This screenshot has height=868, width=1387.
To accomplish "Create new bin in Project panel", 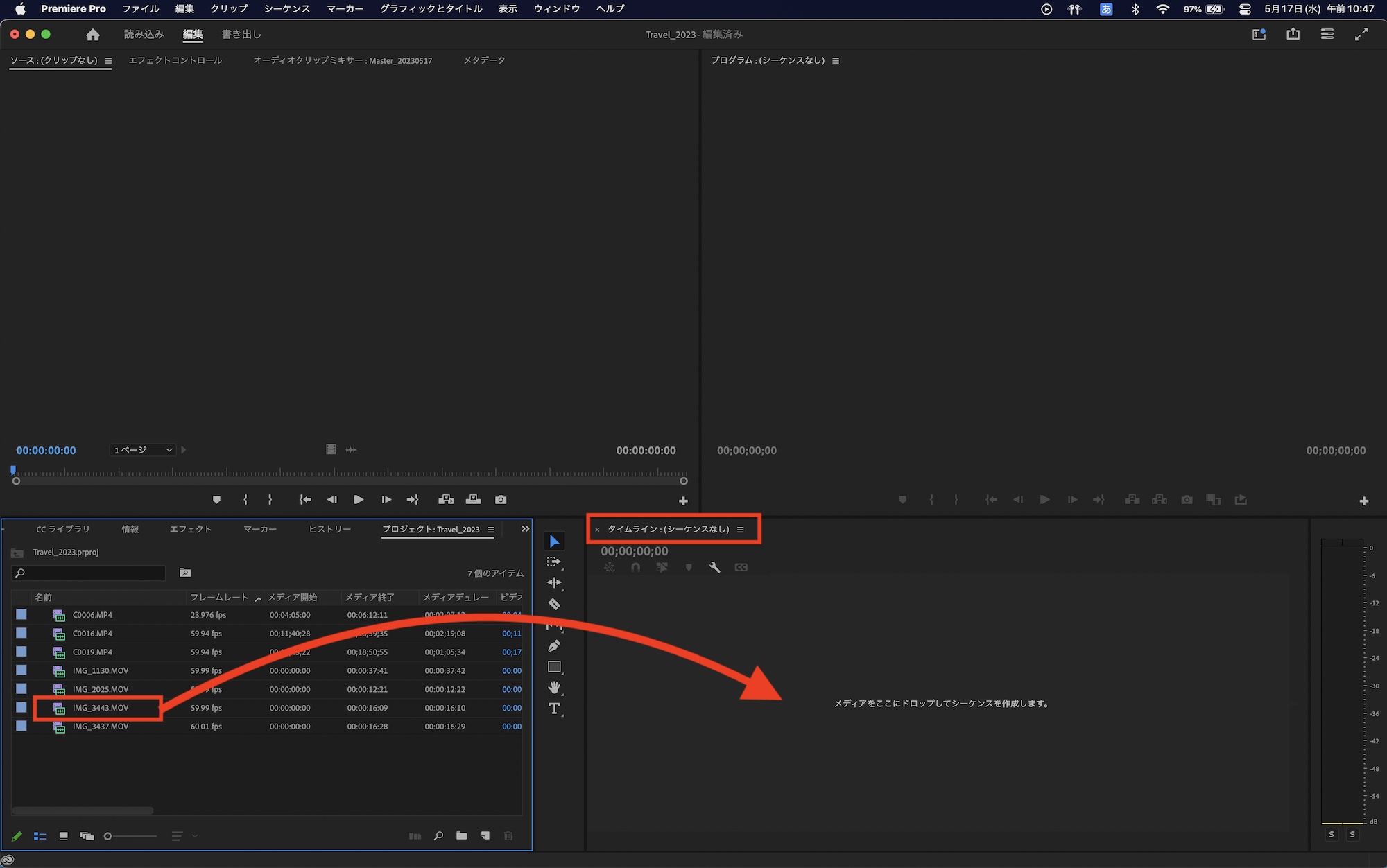I will pos(462,836).
